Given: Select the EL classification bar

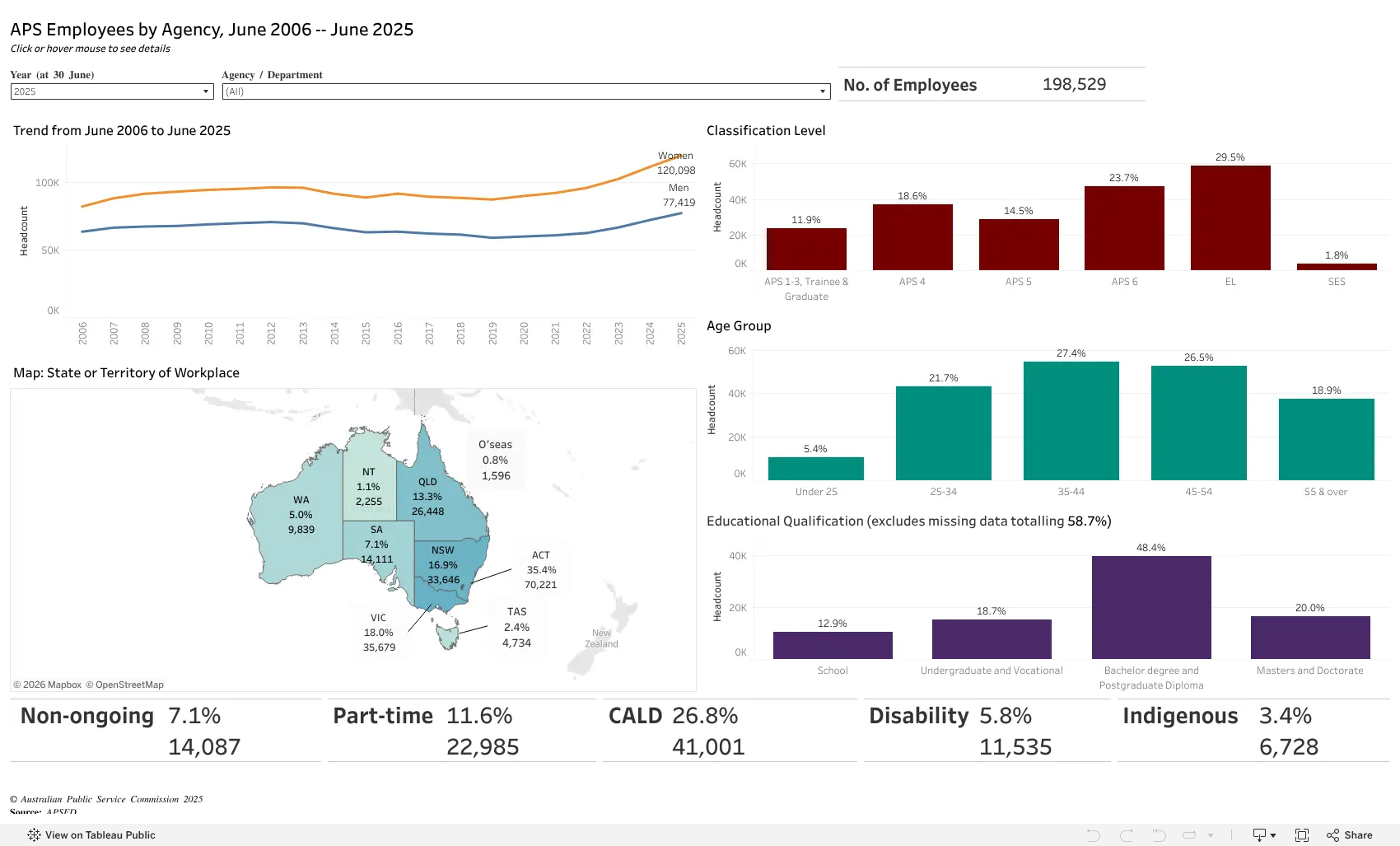Looking at the screenshot, I should click(x=1230, y=217).
